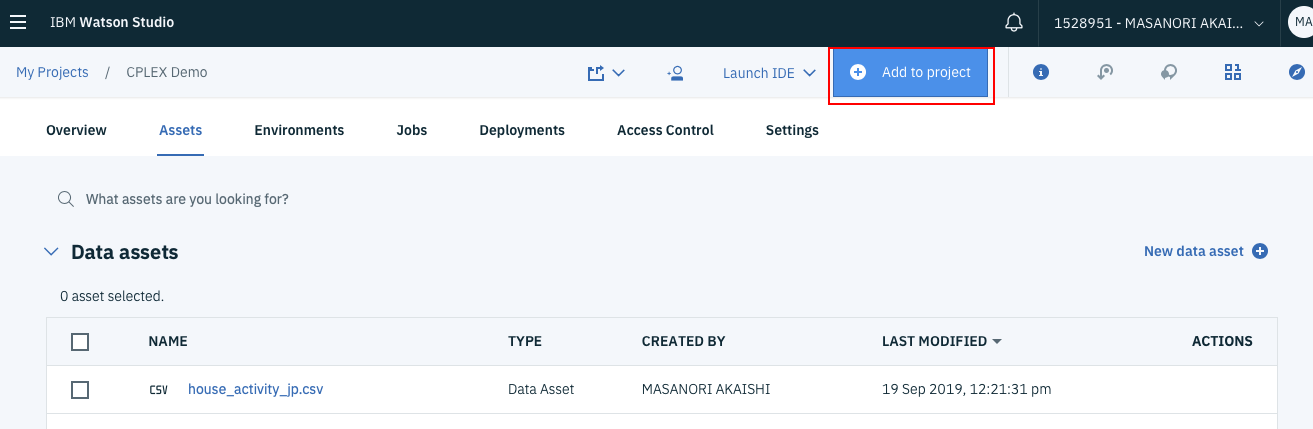Open the information panel icon
The image size is (1313, 429).
tap(1041, 73)
